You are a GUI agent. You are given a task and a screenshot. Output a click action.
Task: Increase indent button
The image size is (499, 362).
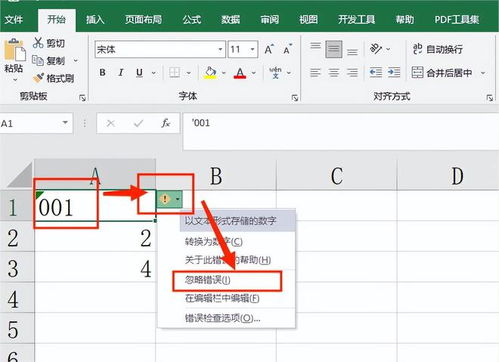tap(394, 72)
